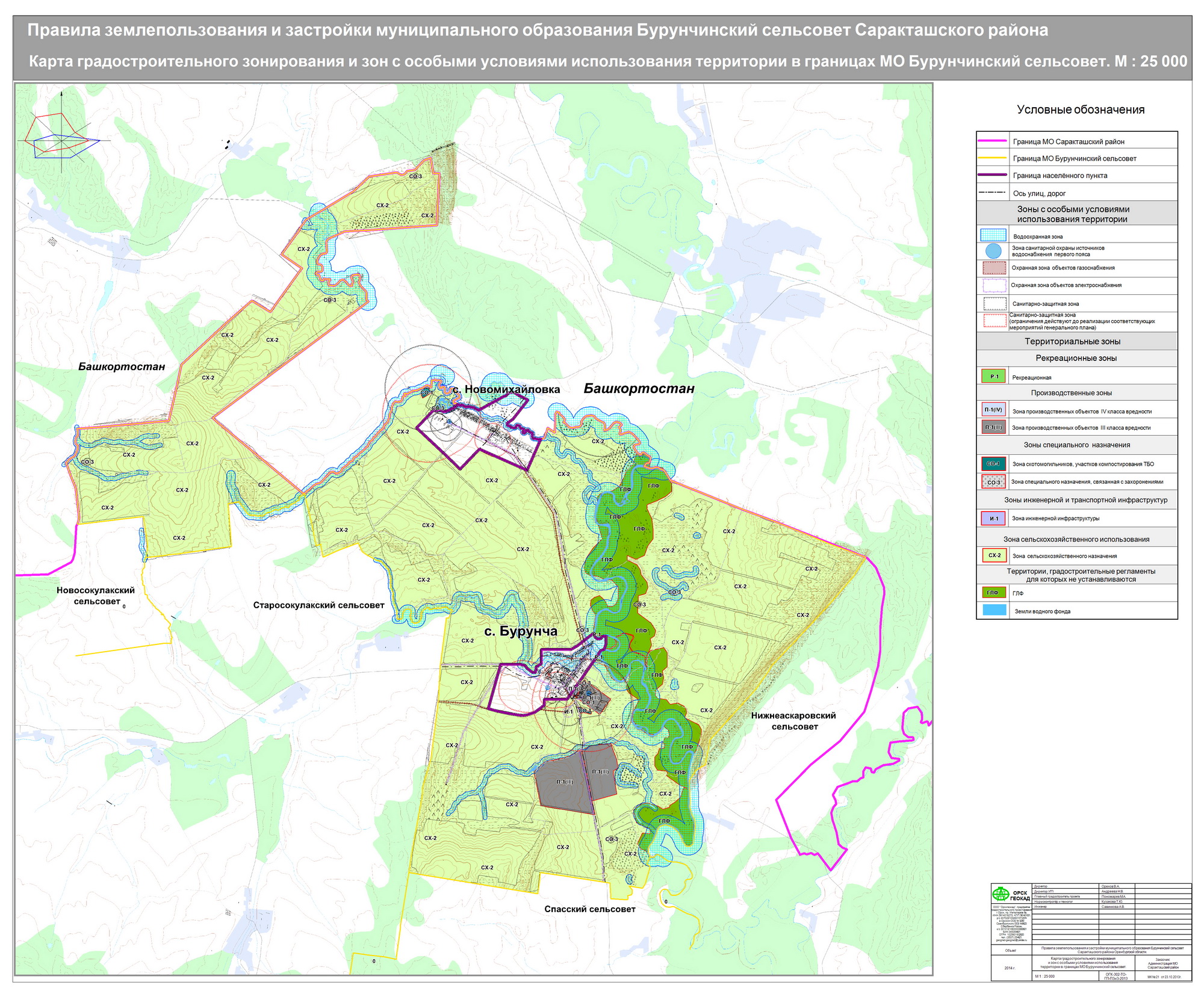
Task: Click 'М 1 : 25 000' in the title block
Action: tap(1044, 976)
